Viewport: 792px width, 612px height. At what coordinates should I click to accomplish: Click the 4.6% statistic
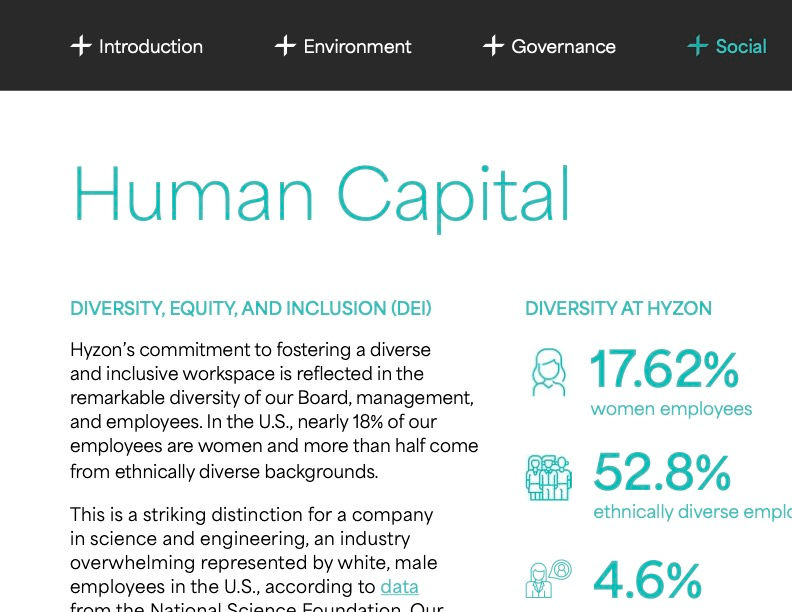click(648, 580)
